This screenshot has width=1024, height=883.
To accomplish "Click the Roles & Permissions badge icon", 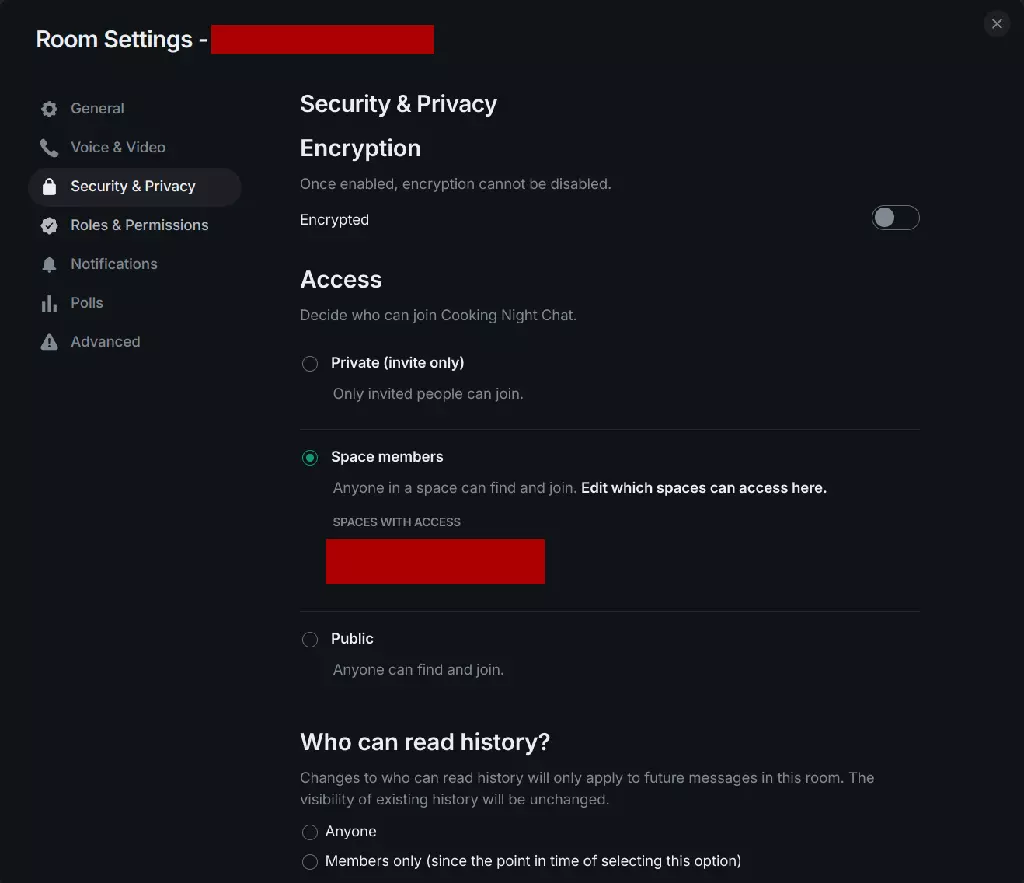I will coord(49,226).
